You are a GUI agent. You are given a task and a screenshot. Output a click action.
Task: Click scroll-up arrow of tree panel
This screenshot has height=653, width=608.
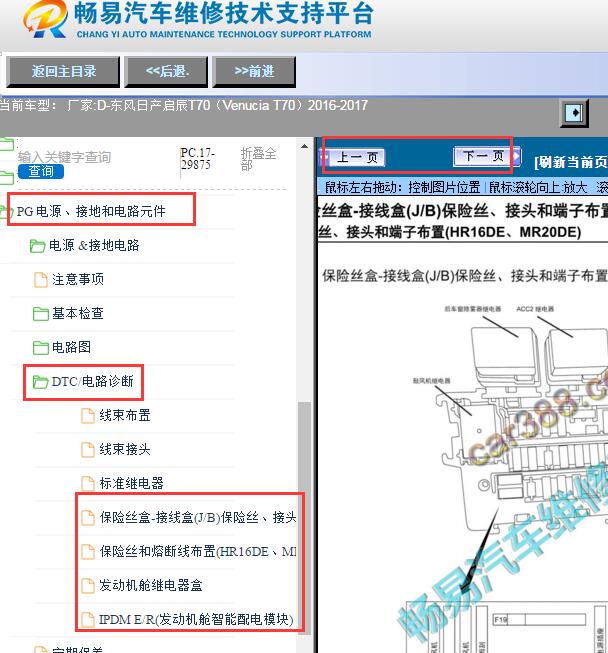(x=304, y=146)
